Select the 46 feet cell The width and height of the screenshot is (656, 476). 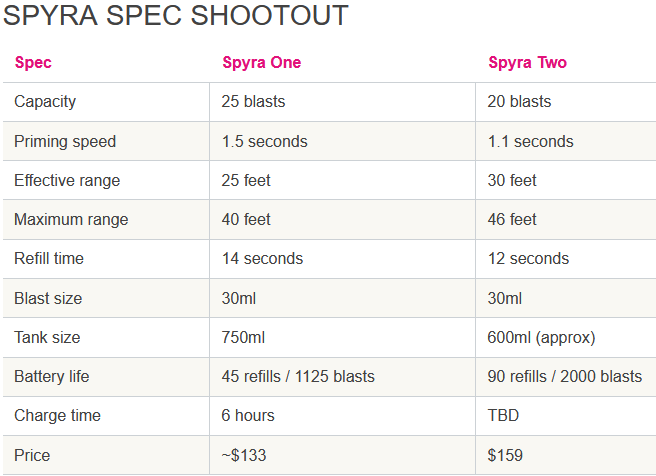pyautogui.click(x=512, y=219)
